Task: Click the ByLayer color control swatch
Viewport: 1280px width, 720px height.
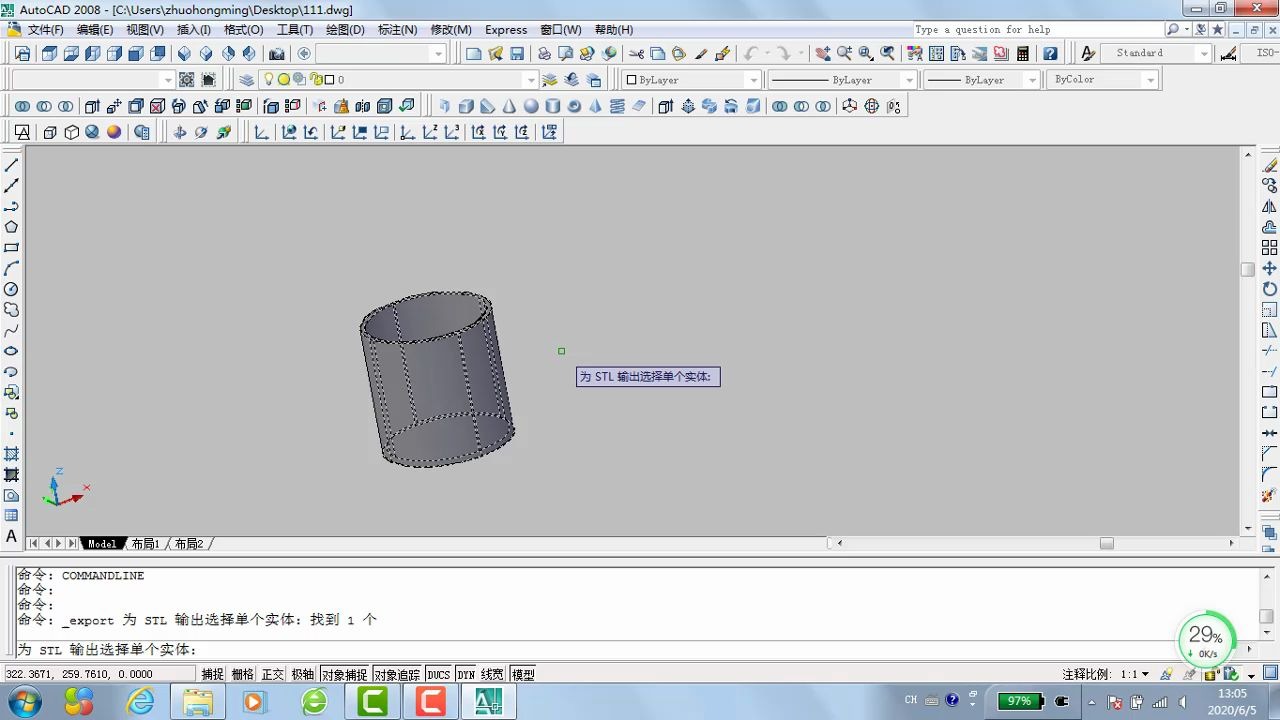Action: 631,80
